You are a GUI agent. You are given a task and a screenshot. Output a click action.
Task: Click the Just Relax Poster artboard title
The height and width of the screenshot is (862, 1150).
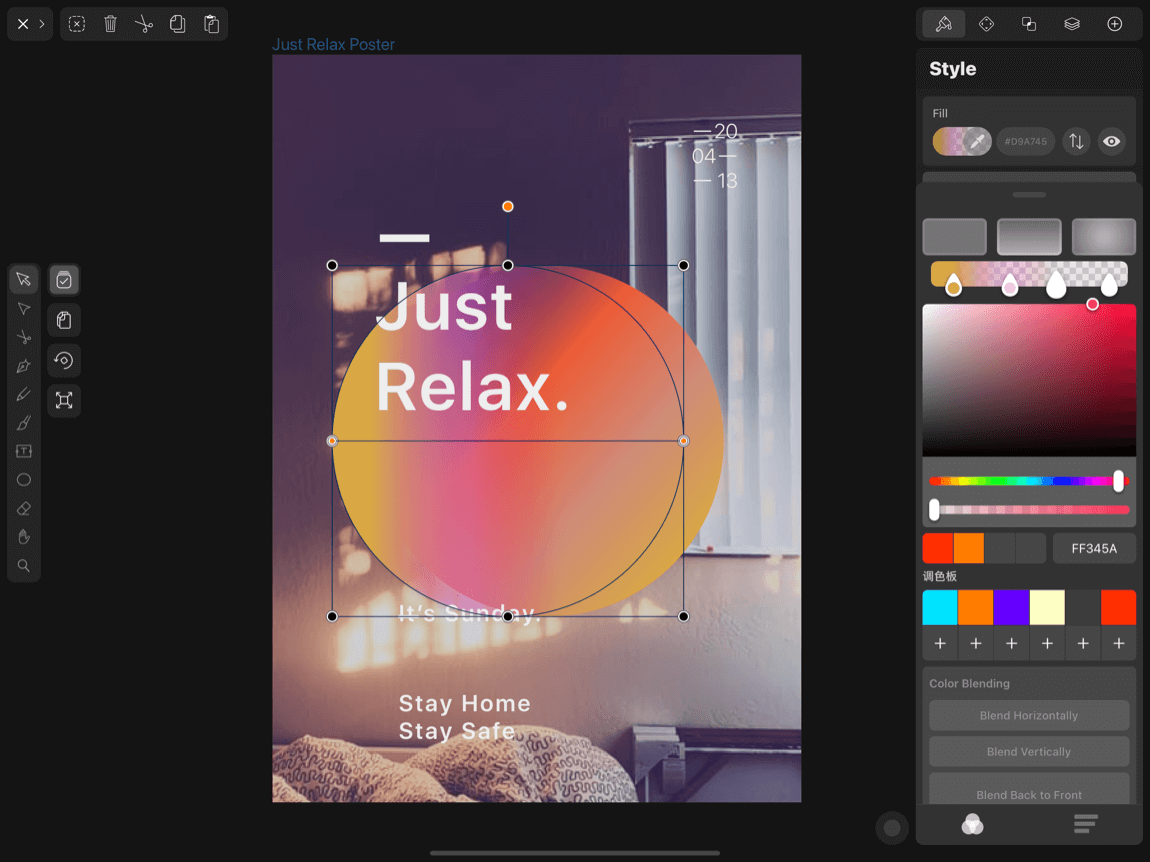[x=334, y=45]
